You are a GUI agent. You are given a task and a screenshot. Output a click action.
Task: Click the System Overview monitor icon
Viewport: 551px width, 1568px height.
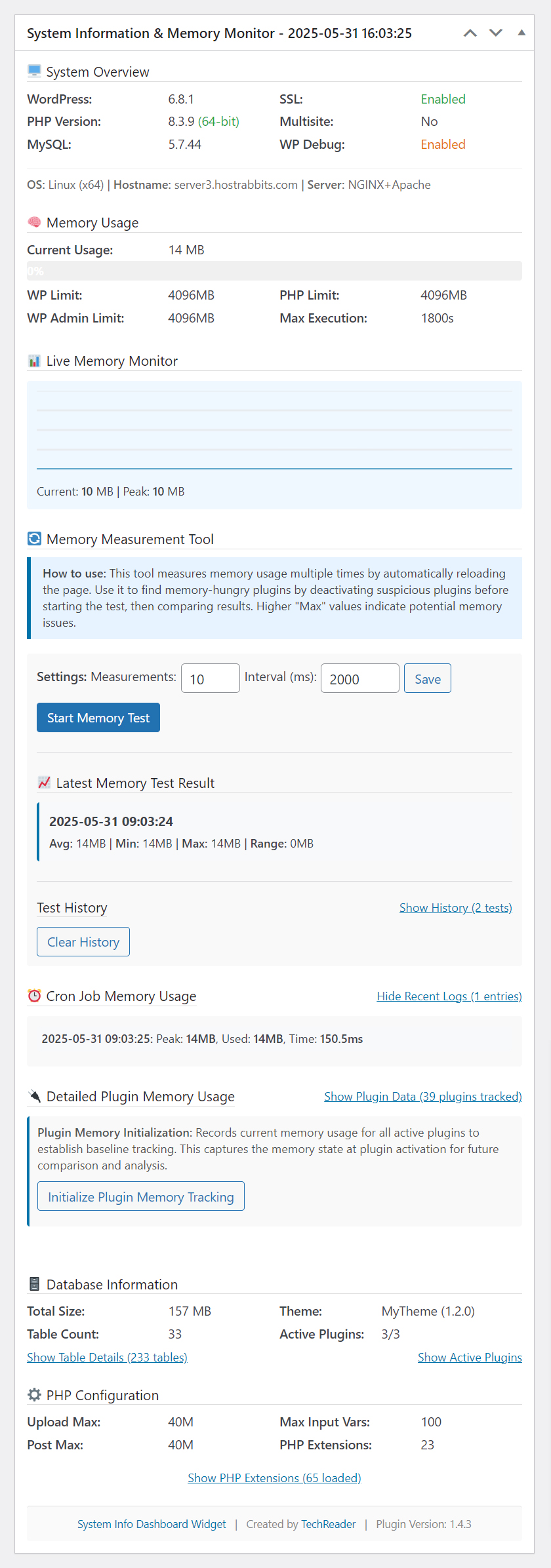point(34,71)
